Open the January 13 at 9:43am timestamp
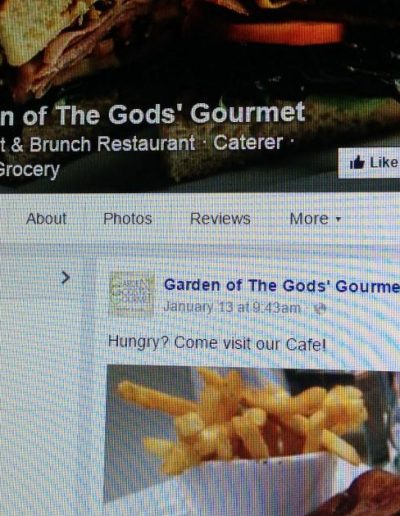This screenshot has width=400, height=516. point(232,307)
